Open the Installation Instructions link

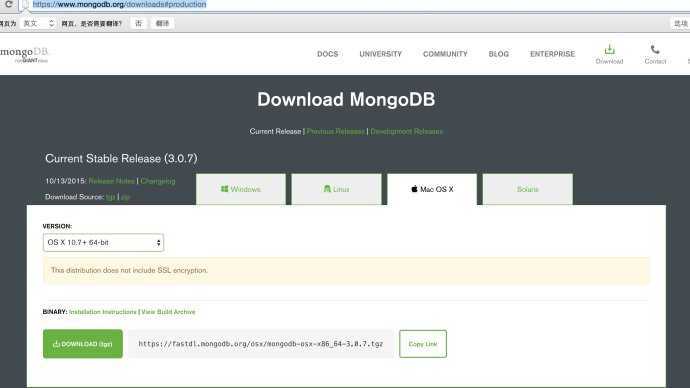pyautogui.click(x=103, y=312)
